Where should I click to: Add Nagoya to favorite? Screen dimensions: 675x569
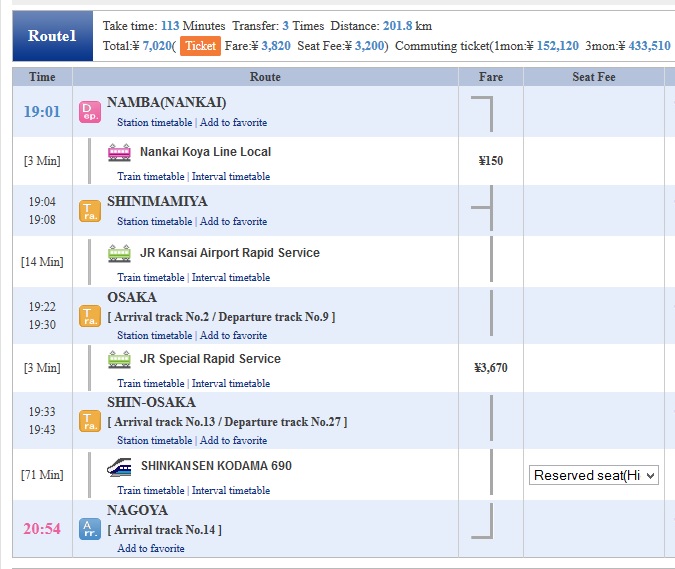click(x=151, y=549)
